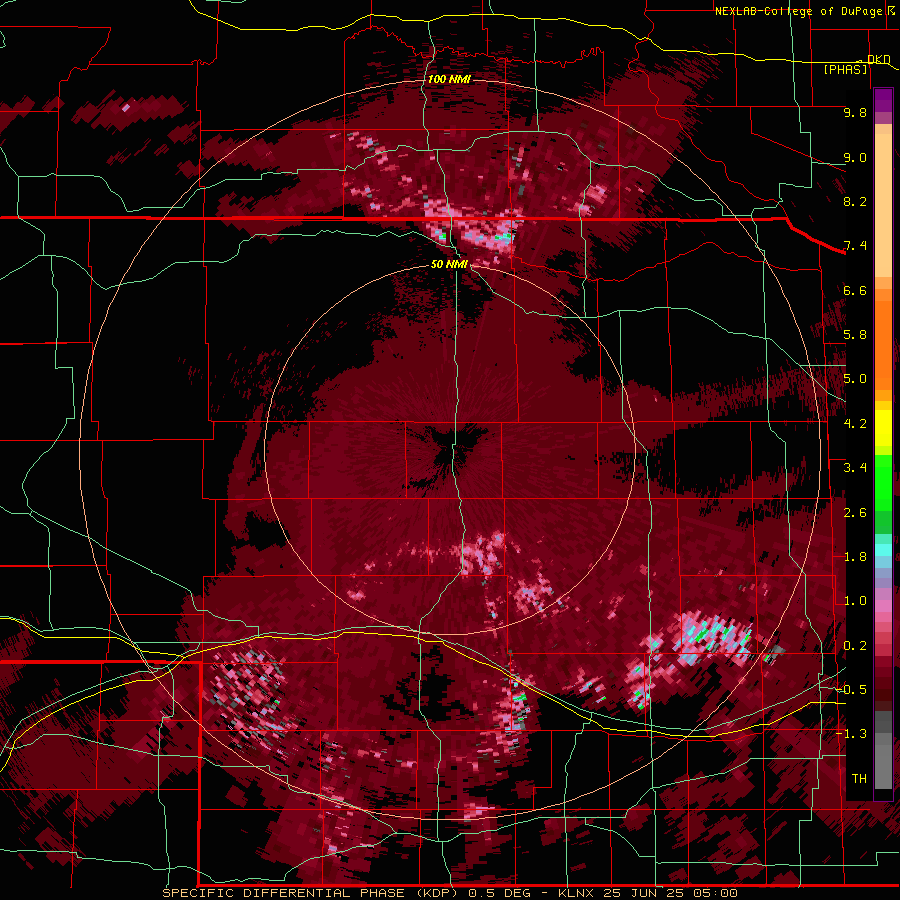Screen dimensions: 900x900
Task: Click the 100 NMI range ring label
Action: [x=449, y=79]
